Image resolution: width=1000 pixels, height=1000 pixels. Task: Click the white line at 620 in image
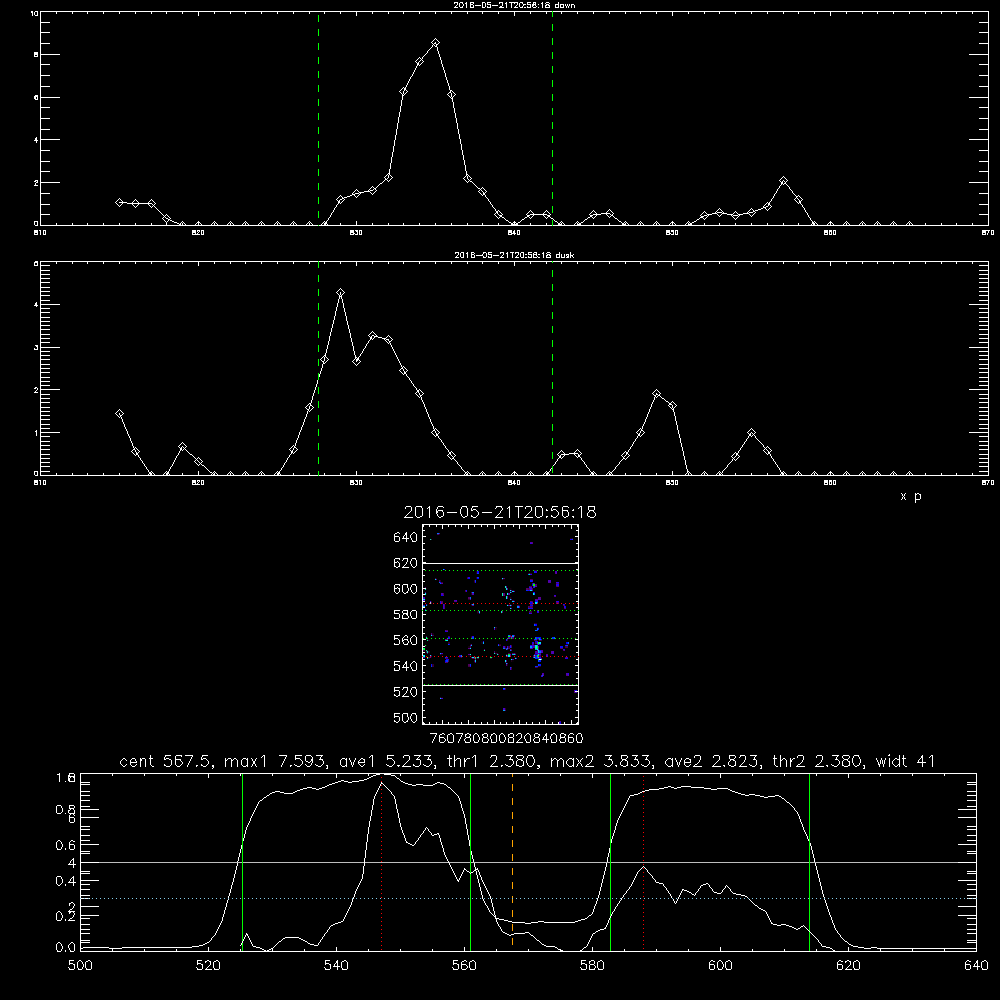point(500,563)
